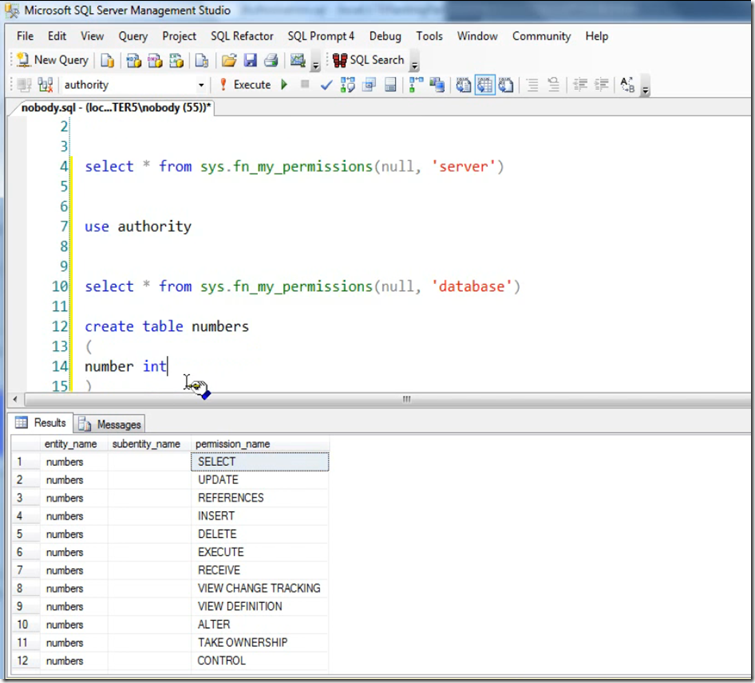This screenshot has width=755, height=683.
Task: Display the estimated execution plan
Action: [x=348, y=85]
